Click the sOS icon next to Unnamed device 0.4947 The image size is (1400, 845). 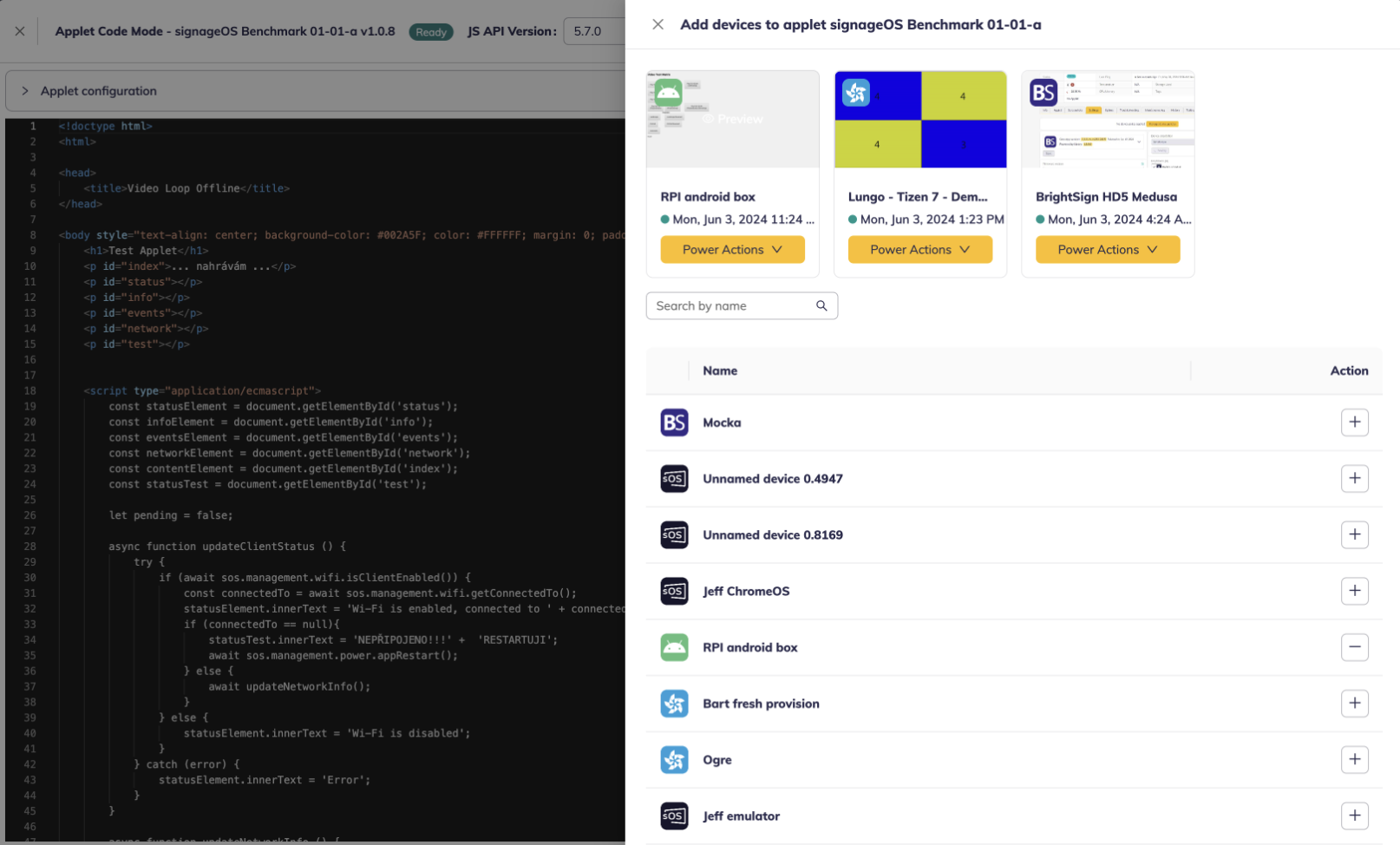(x=674, y=478)
